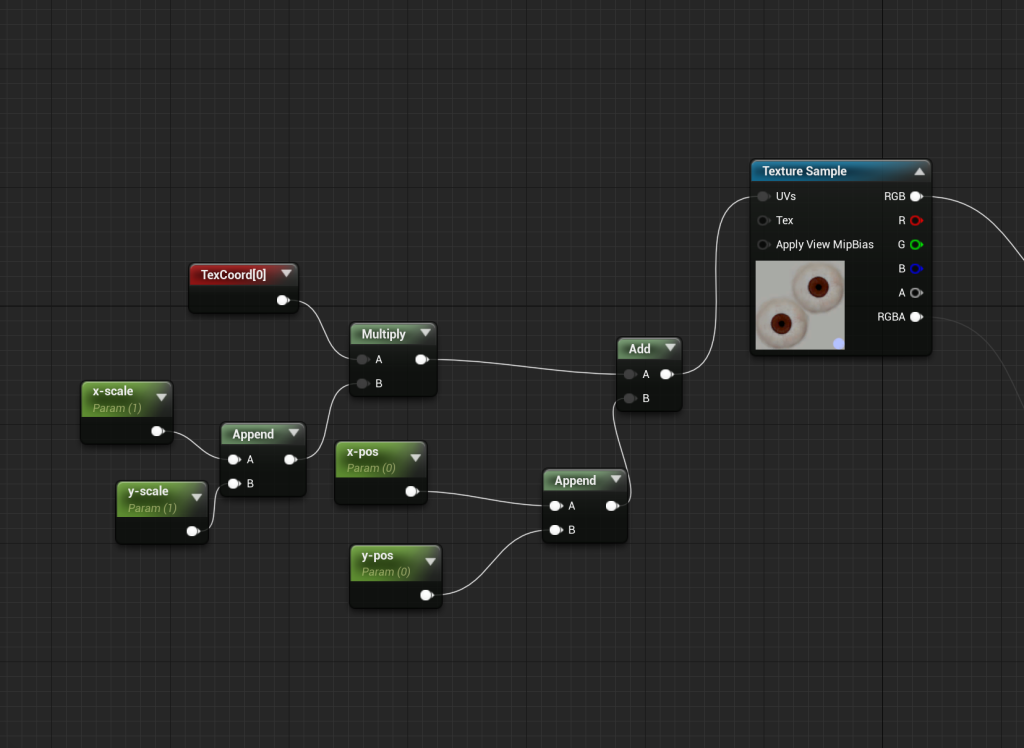Click the Add node B input pin
The image size is (1024, 748).
tap(629, 399)
